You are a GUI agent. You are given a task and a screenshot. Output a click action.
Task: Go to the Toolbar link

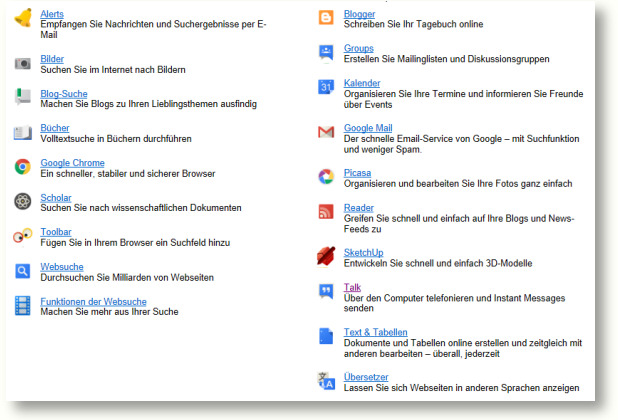(x=56, y=232)
